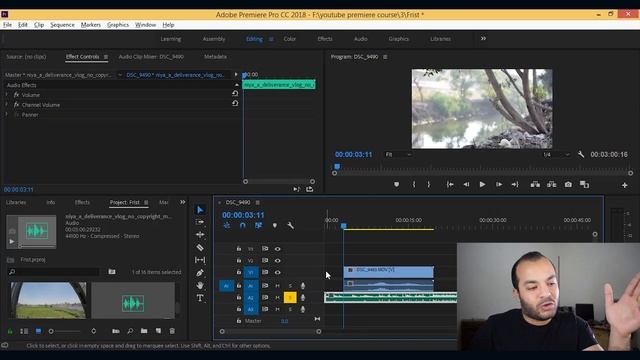Open Program monitor button editor plus

click(624, 185)
